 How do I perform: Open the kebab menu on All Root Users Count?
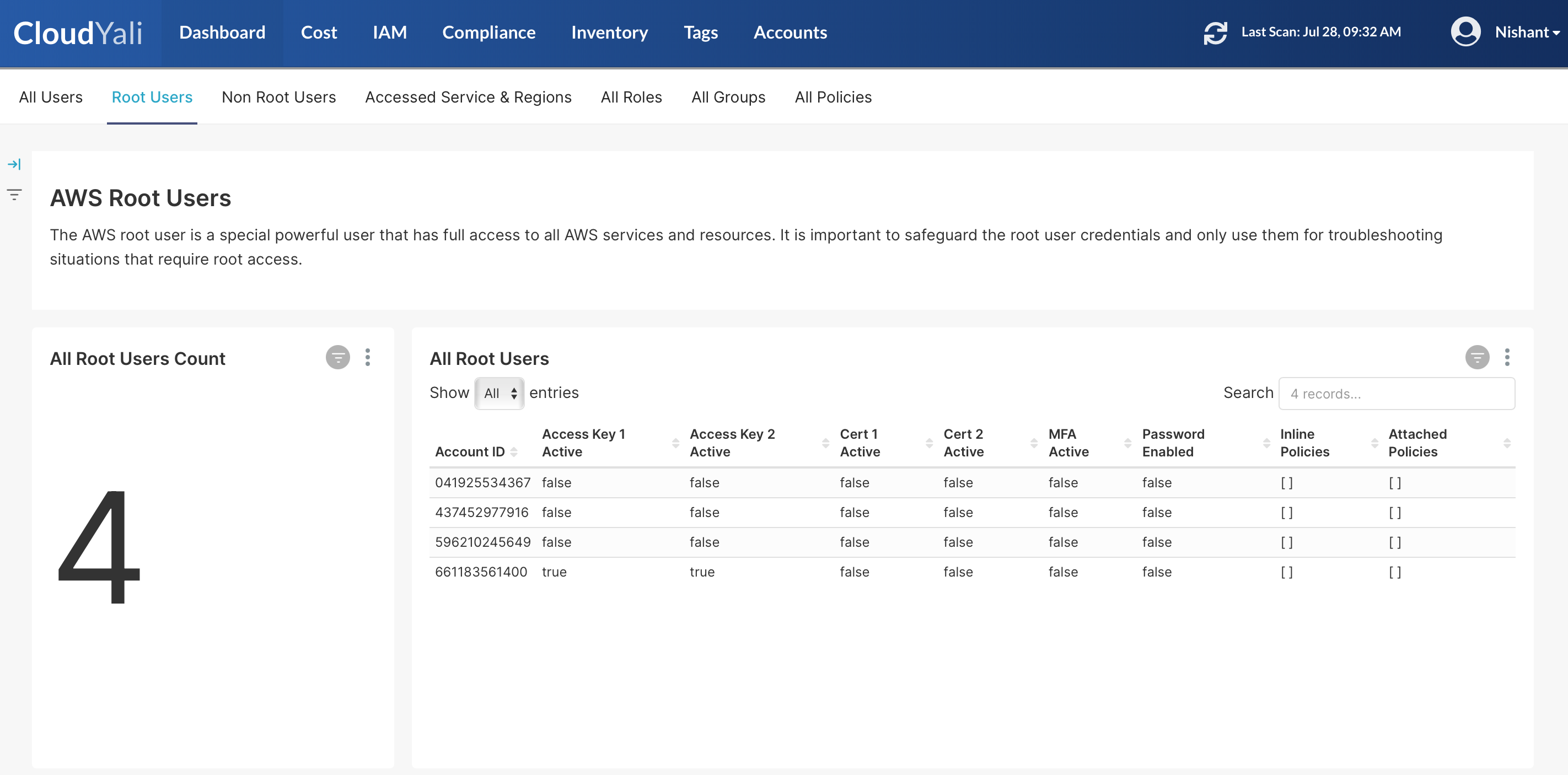pyautogui.click(x=368, y=358)
